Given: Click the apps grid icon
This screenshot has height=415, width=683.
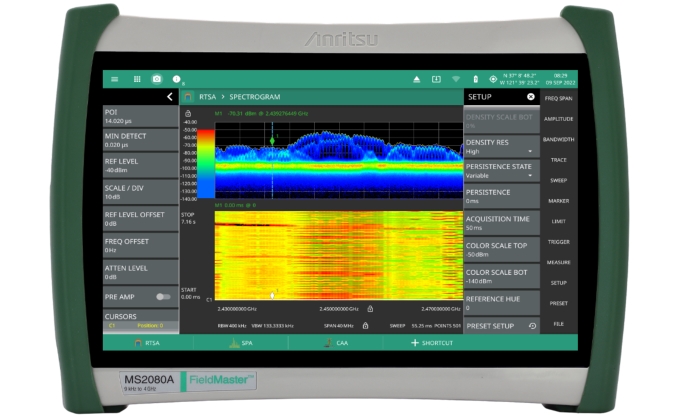Looking at the screenshot, I should point(135,79).
